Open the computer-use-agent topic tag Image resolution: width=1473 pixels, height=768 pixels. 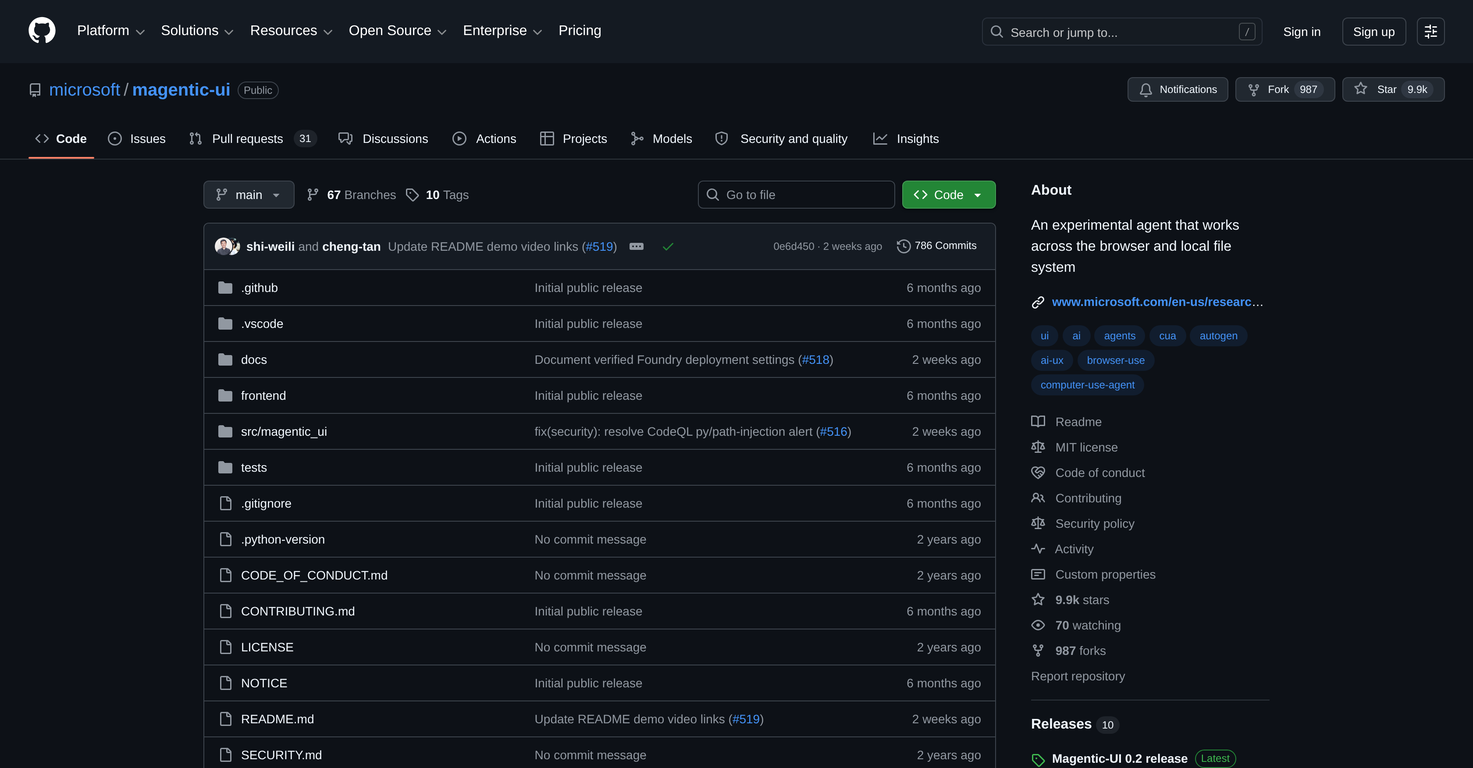[1088, 385]
